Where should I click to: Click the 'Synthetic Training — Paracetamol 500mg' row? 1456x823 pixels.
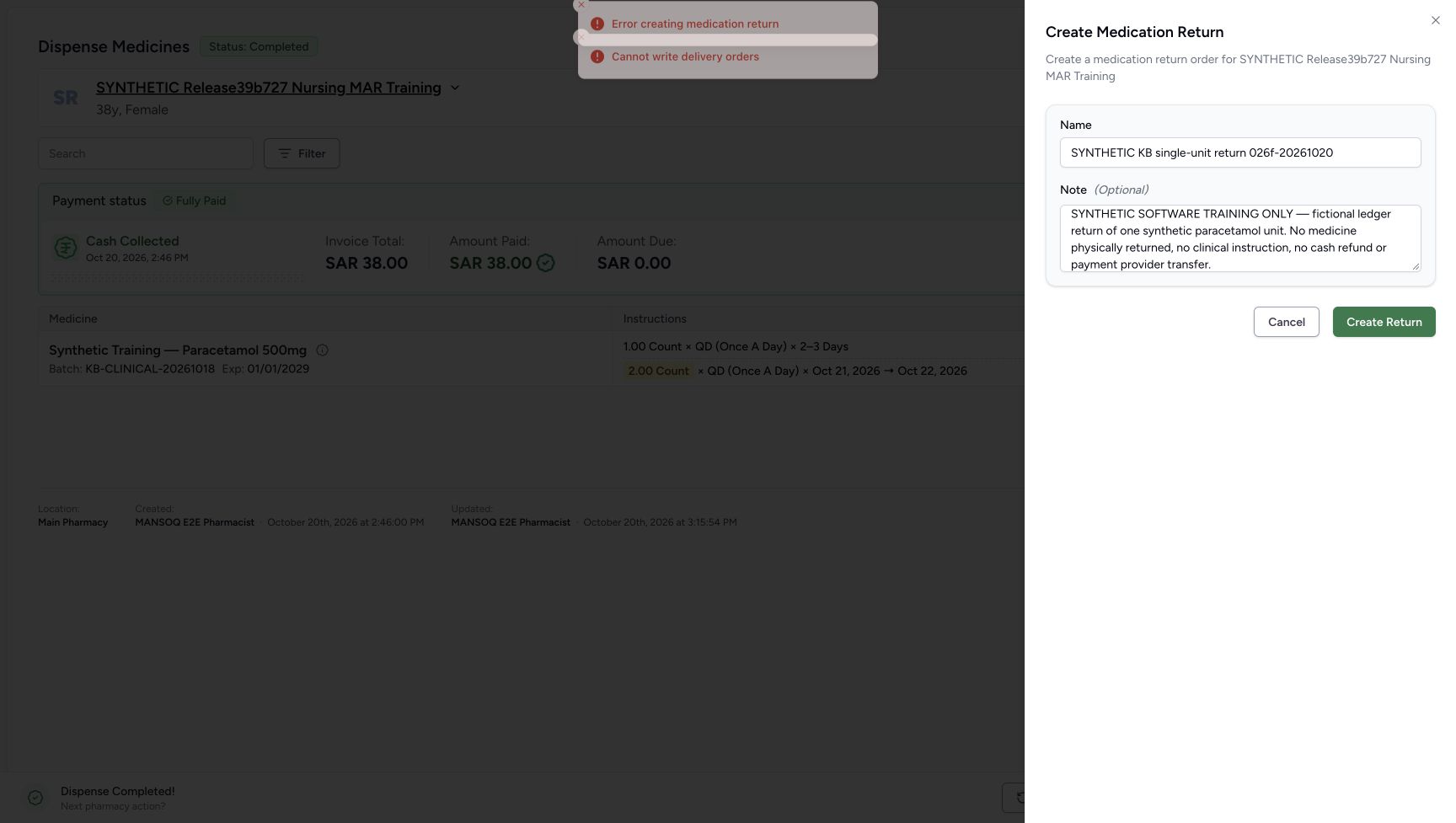click(x=531, y=359)
